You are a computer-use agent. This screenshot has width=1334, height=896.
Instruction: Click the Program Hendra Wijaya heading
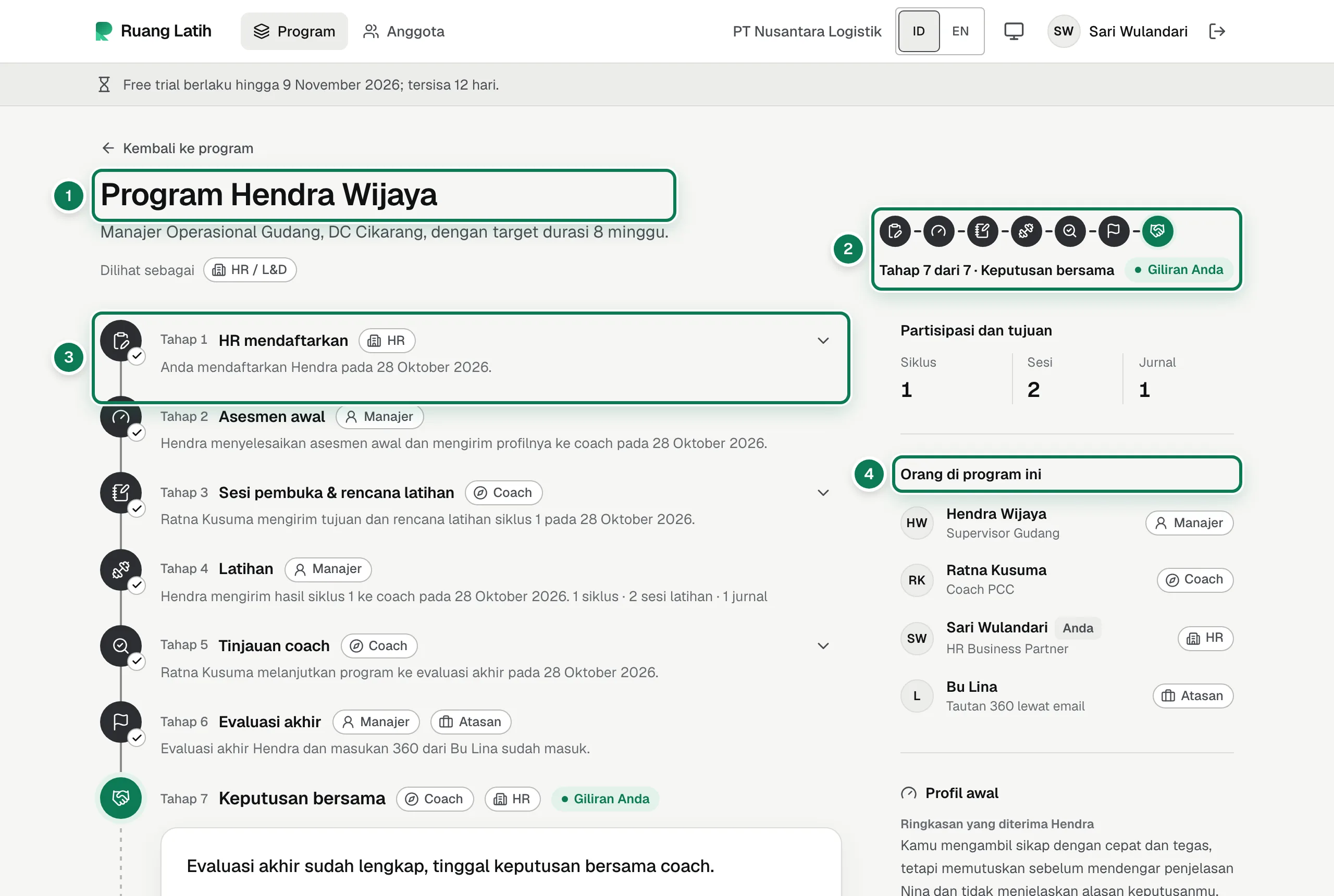tap(269, 194)
